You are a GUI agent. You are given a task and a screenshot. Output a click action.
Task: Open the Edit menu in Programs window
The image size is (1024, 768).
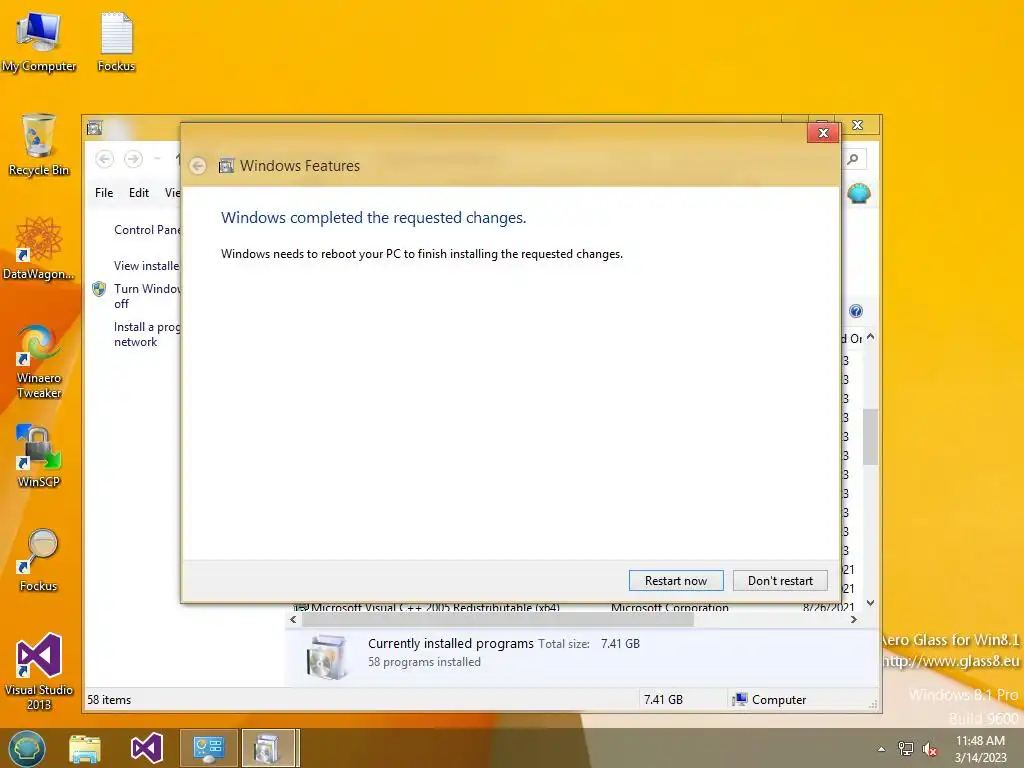tap(138, 193)
